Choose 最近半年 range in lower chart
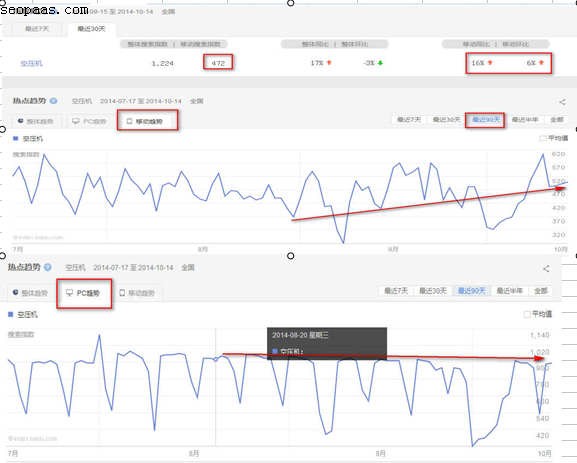This screenshot has width=577, height=463. click(510, 291)
